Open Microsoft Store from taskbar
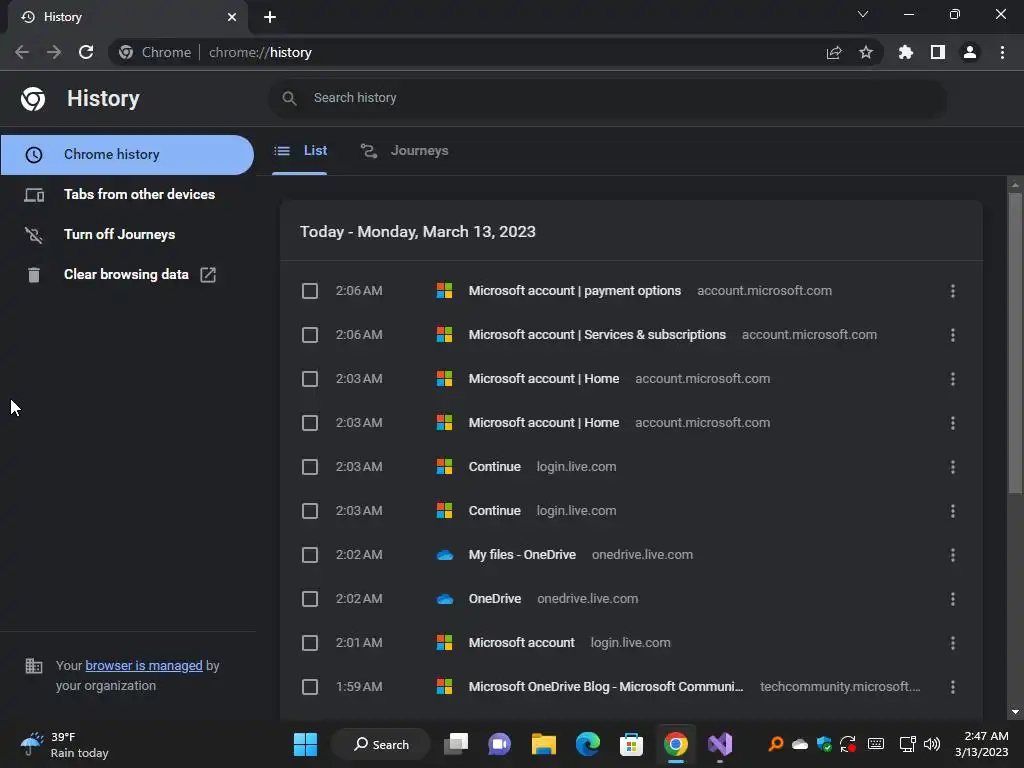Image resolution: width=1024 pixels, height=768 pixels. pyautogui.click(x=632, y=744)
